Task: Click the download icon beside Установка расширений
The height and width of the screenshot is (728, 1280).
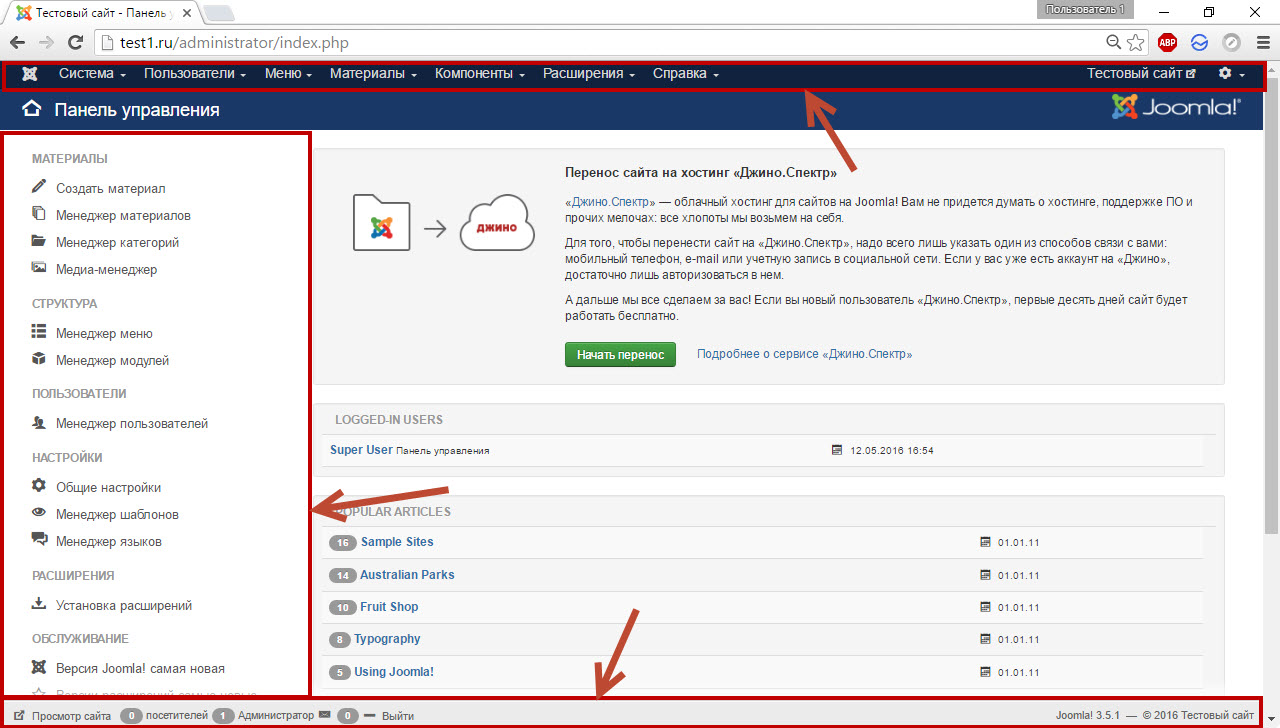Action: (x=39, y=604)
